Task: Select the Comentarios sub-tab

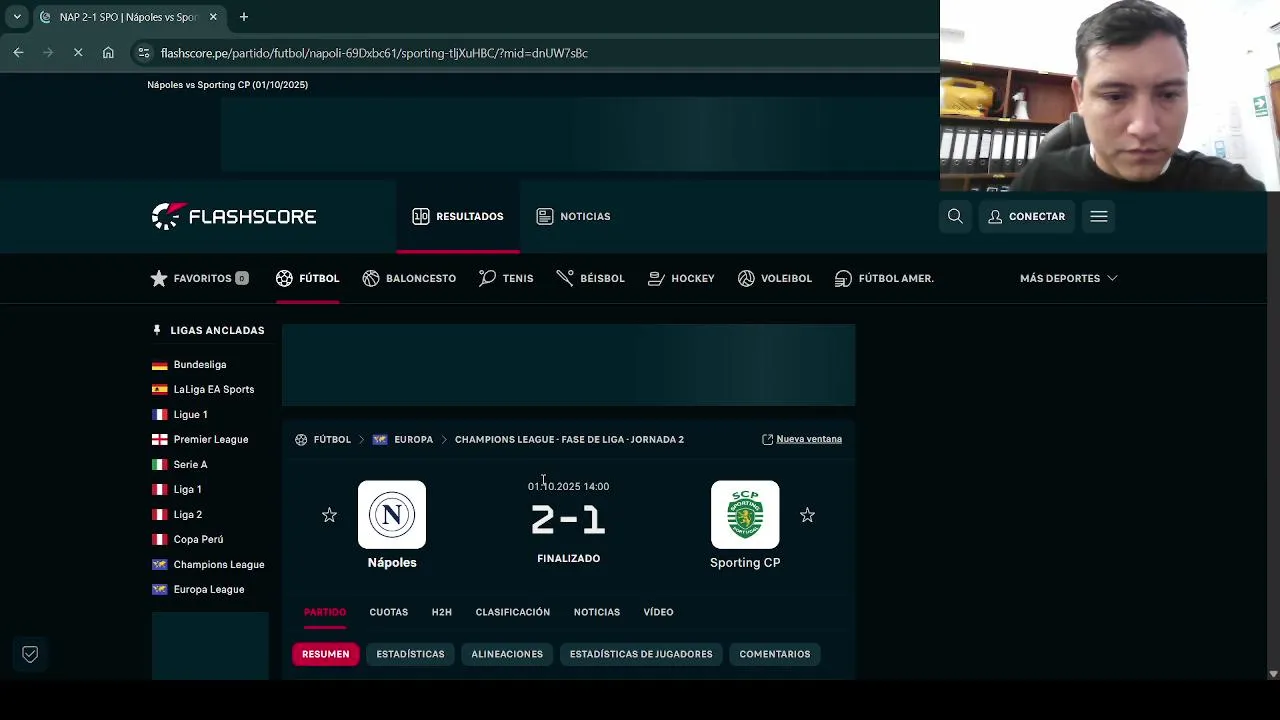Action: [x=775, y=654]
